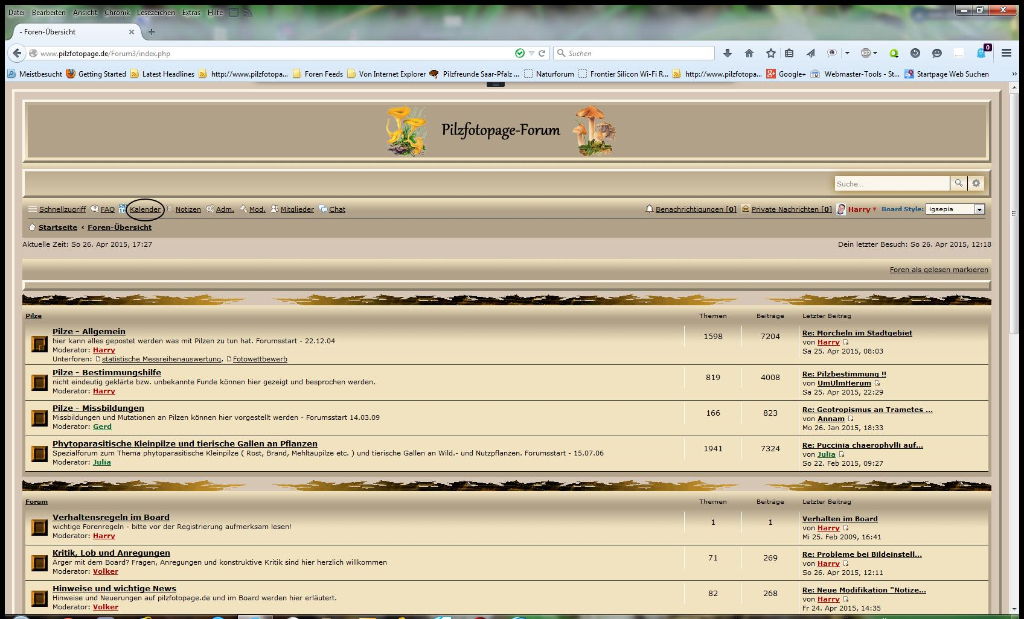Open the Chronik menu in menu bar
The height and width of the screenshot is (619, 1024).
point(88,12)
